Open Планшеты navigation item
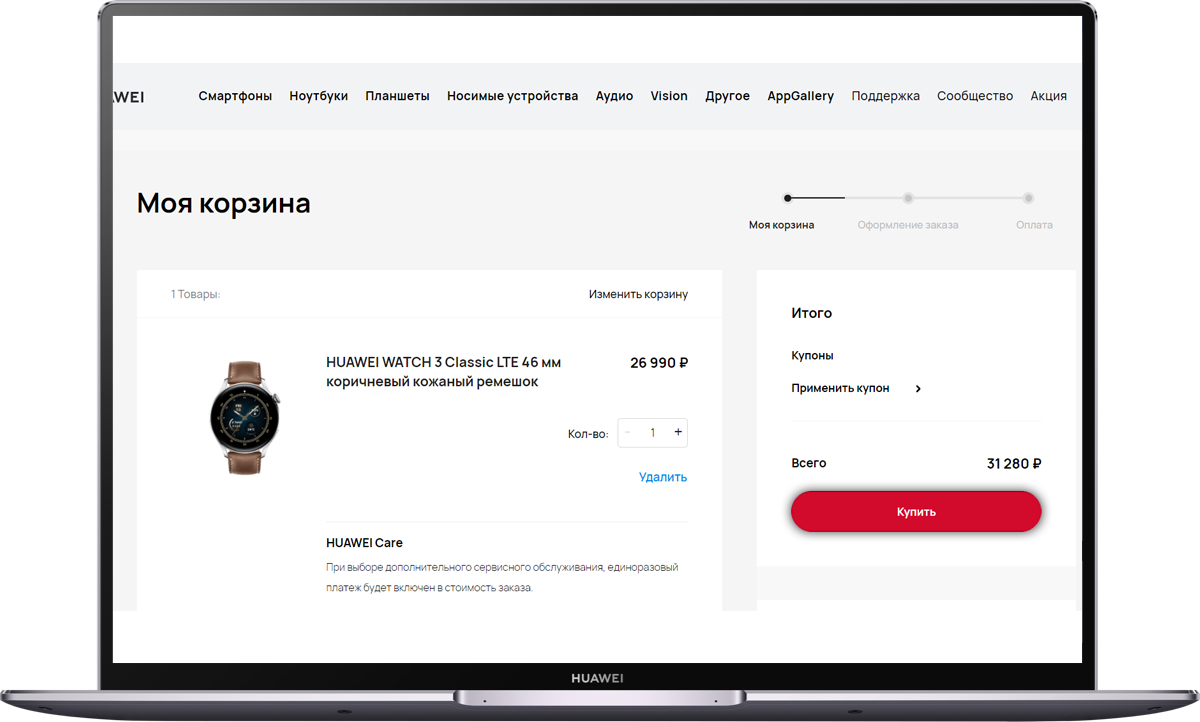The height and width of the screenshot is (722, 1200). (397, 96)
